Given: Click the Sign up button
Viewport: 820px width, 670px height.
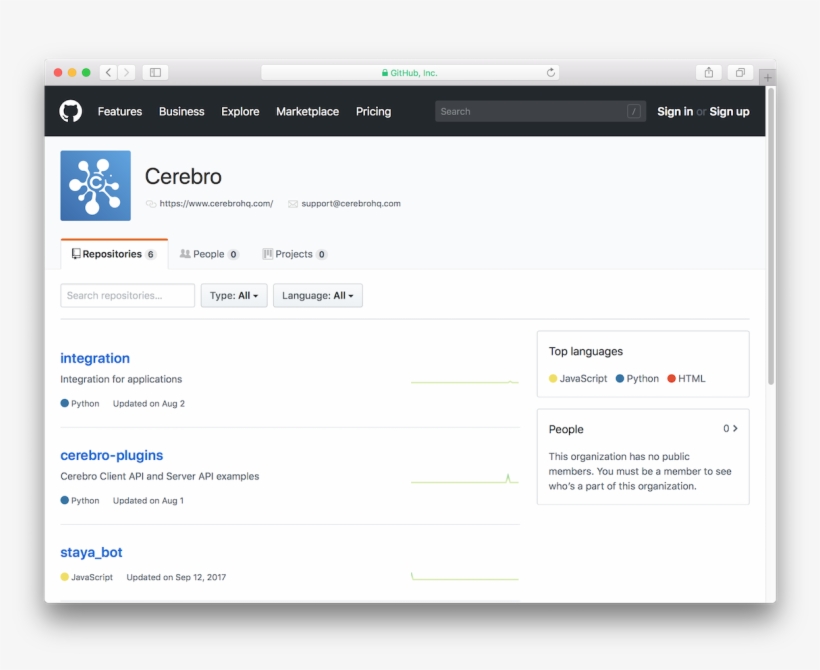Looking at the screenshot, I should pyautogui.click(x=729, y=111).
